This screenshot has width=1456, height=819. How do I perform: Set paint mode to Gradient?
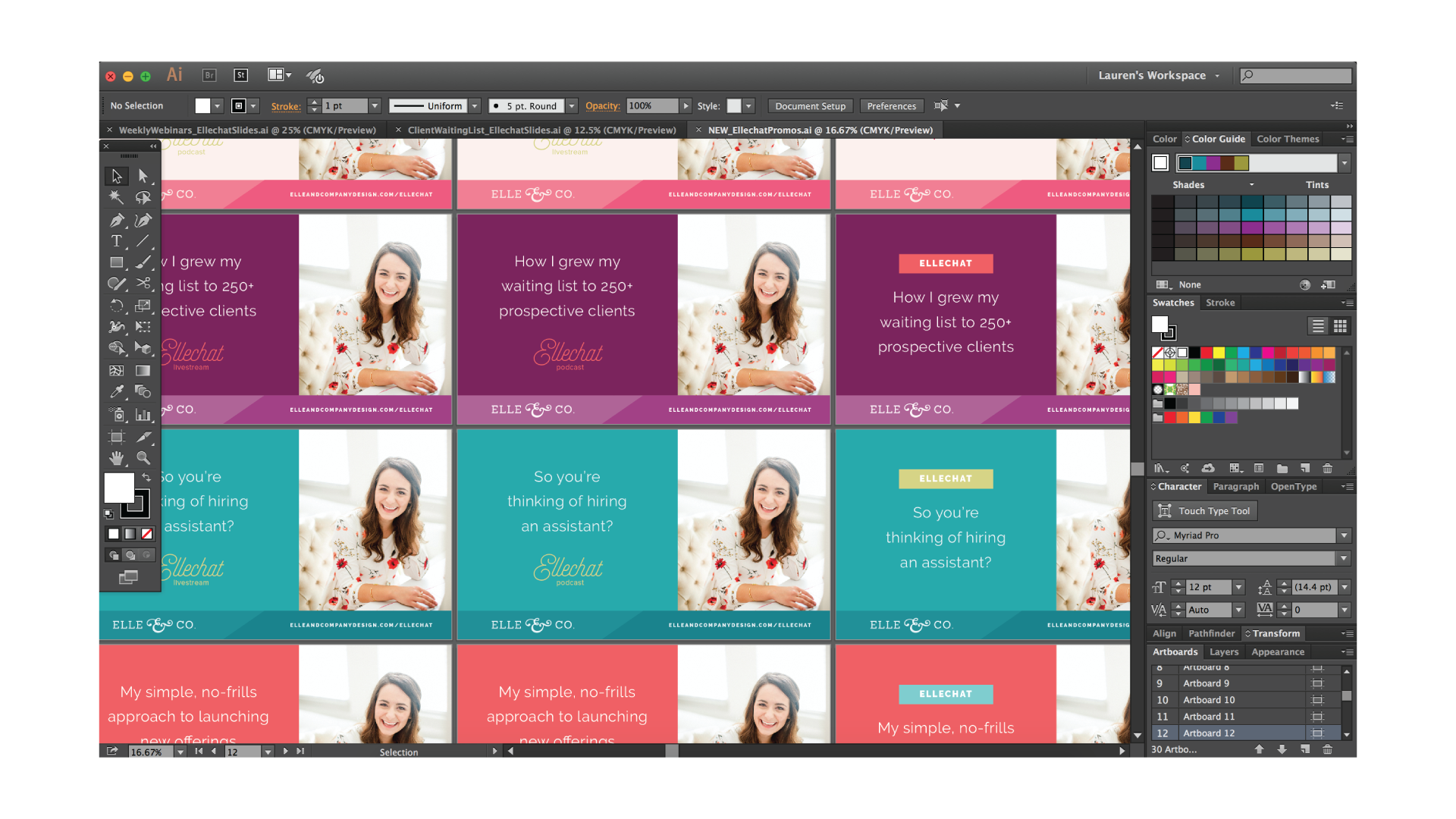click(130, 534)
